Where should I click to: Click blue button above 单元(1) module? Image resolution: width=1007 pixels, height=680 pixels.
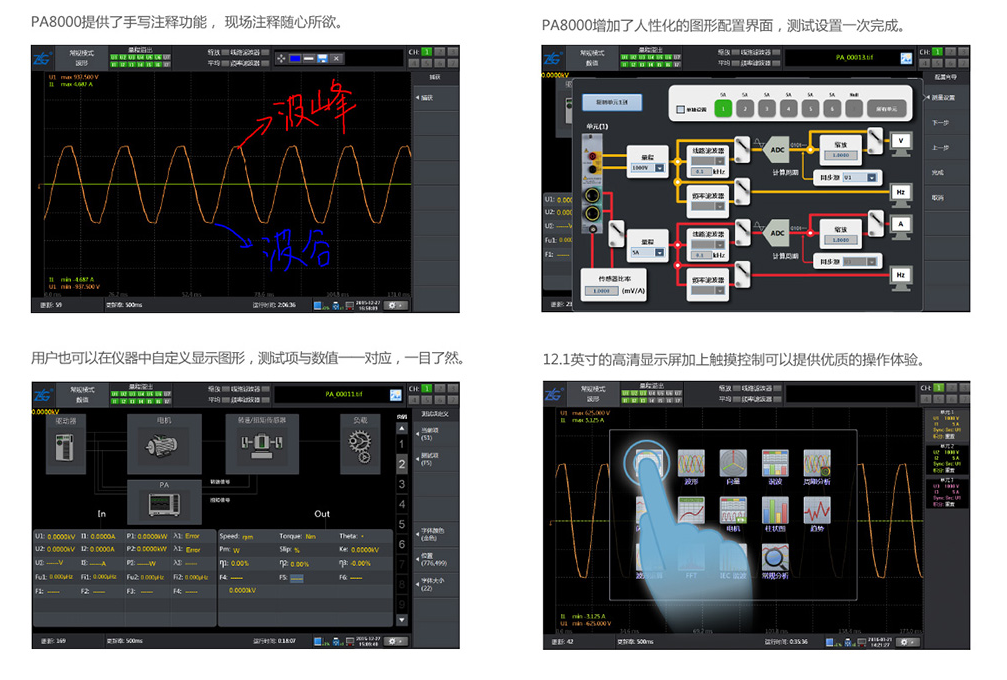coord(612,102)
